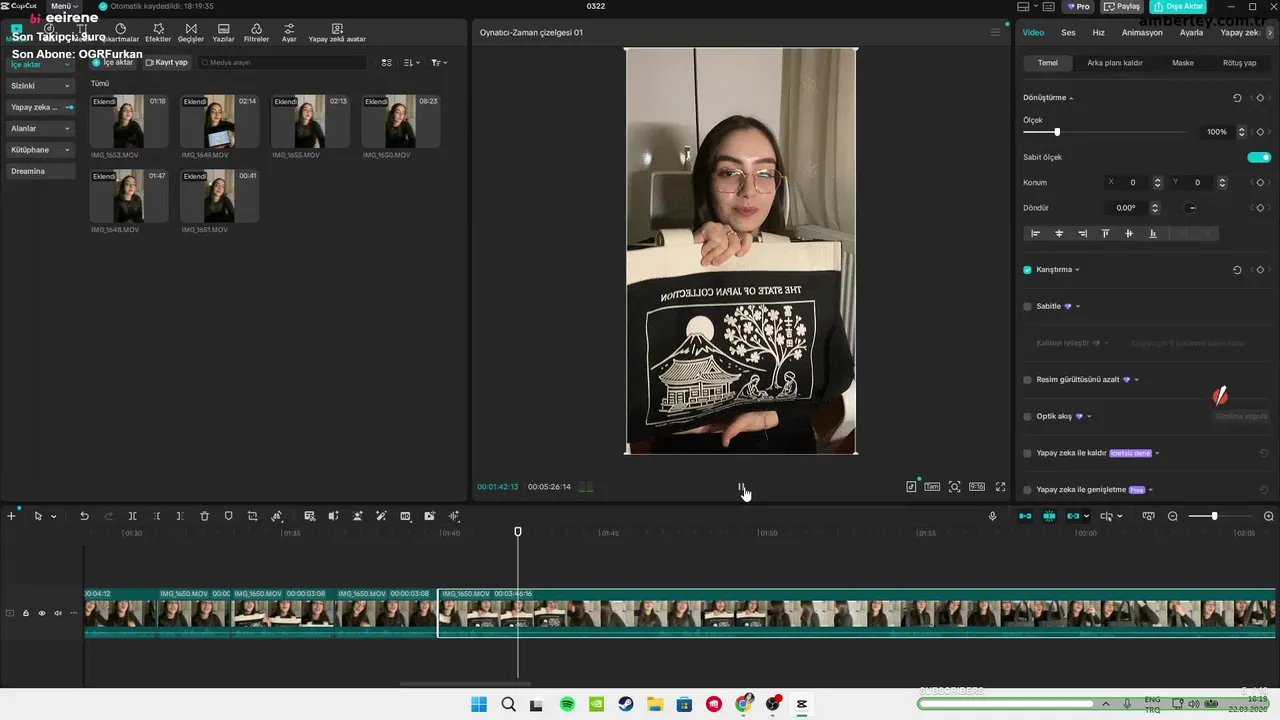Open the Dreamina sidebar item

click(x=40, y=171)
